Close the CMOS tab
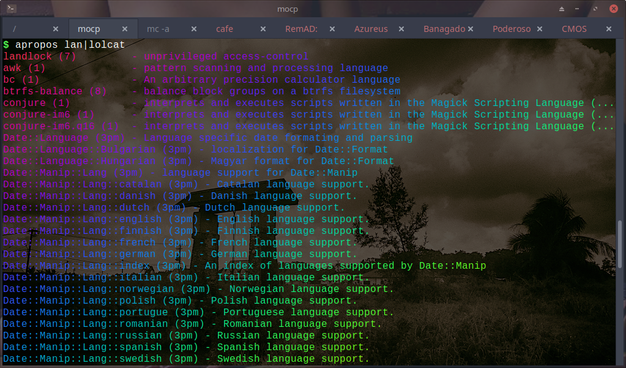Image resolution: width=626 pixels, height=368 pixels. (x=609, y=29)
